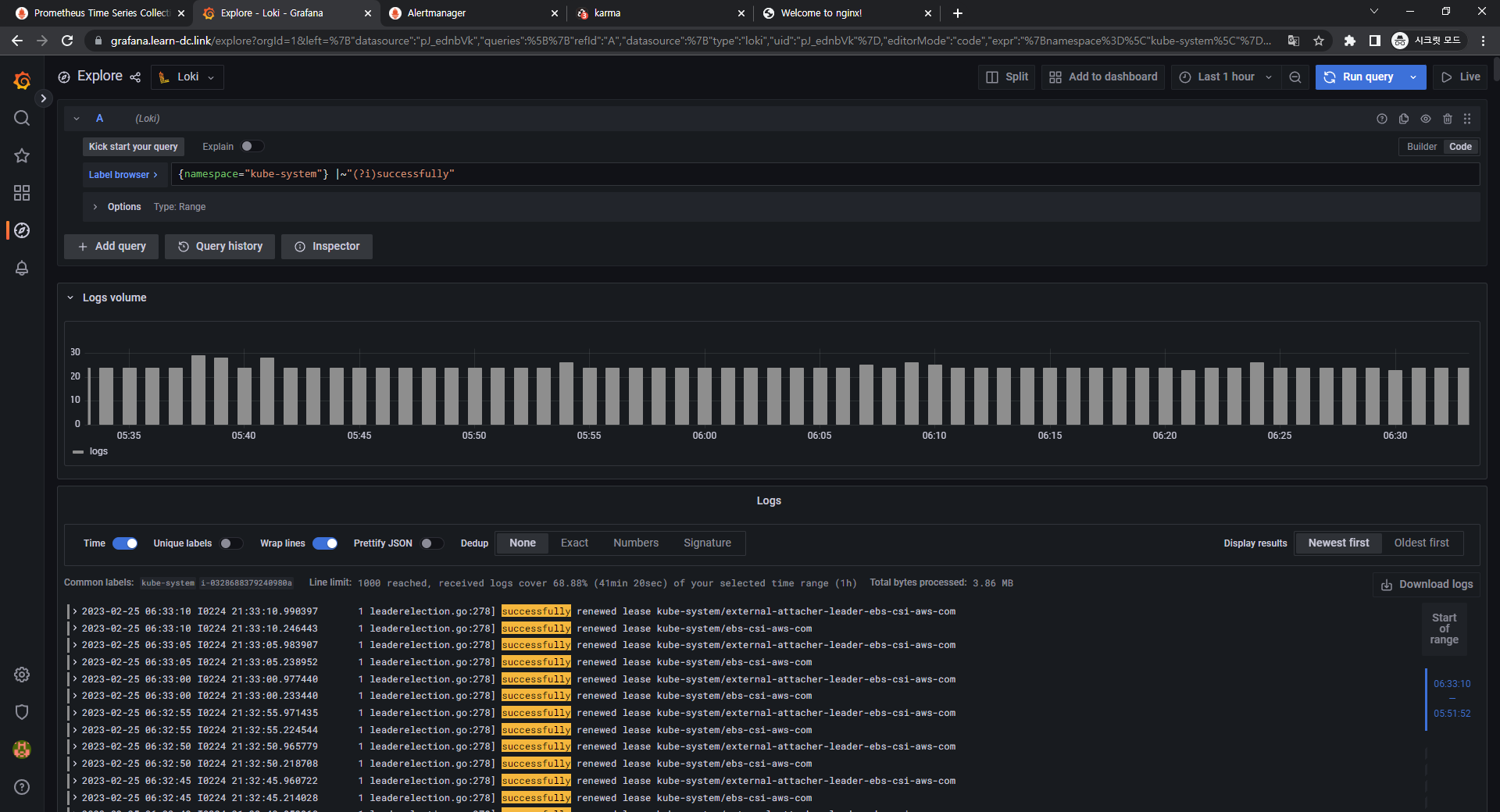1500x812 pixels.
Task: Hide query A via eye icon
Action: (x=1426, y=119)
